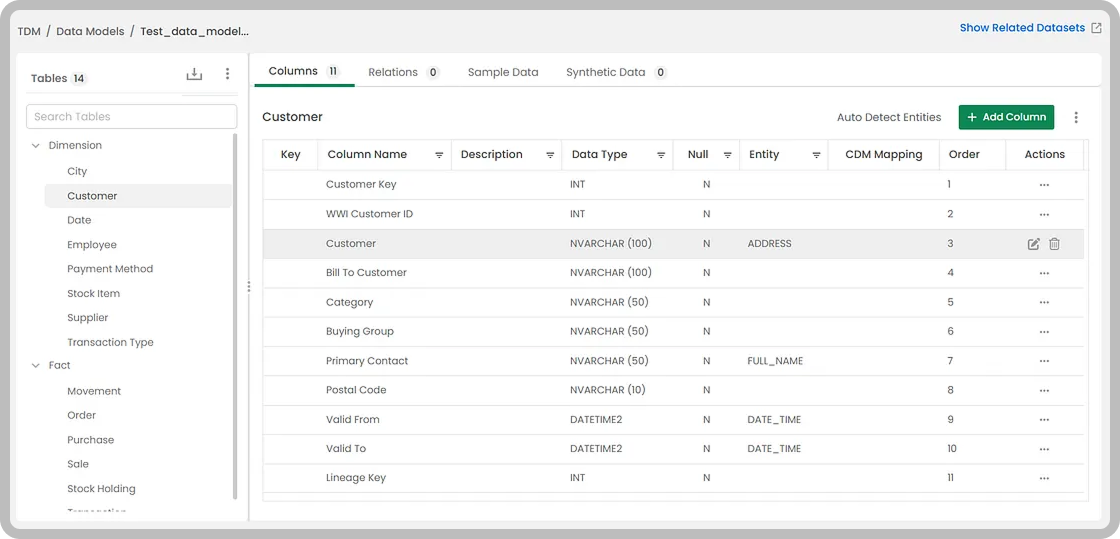Click Auto Detect Entities
Image resolution: width=1120 pixels, height=539 pixels.
(889, 117)
